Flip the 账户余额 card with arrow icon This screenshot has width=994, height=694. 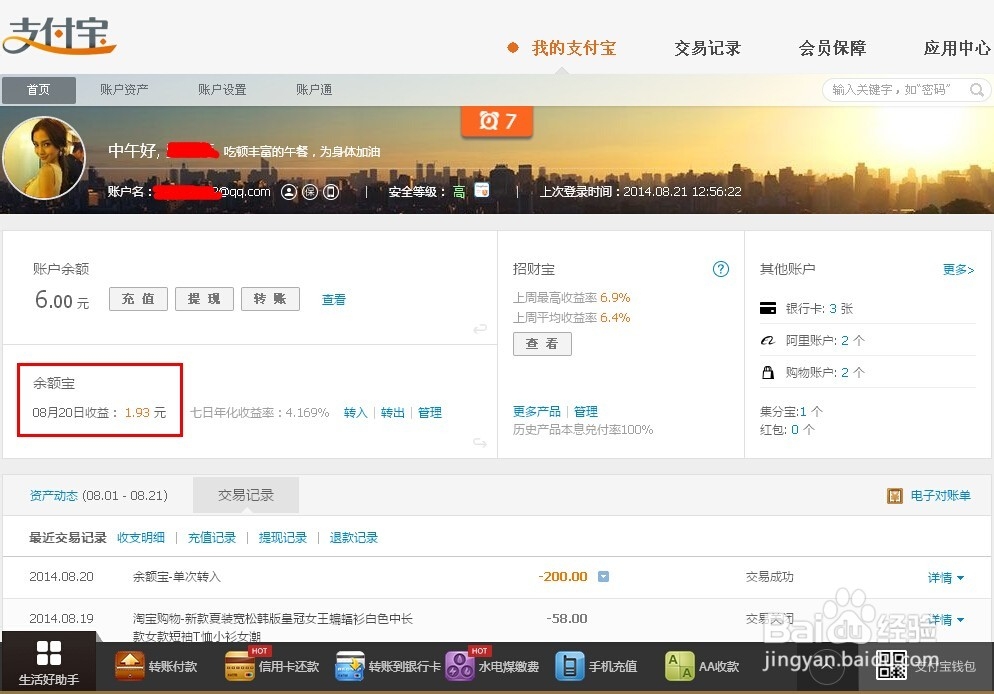[x=480, y=328]
